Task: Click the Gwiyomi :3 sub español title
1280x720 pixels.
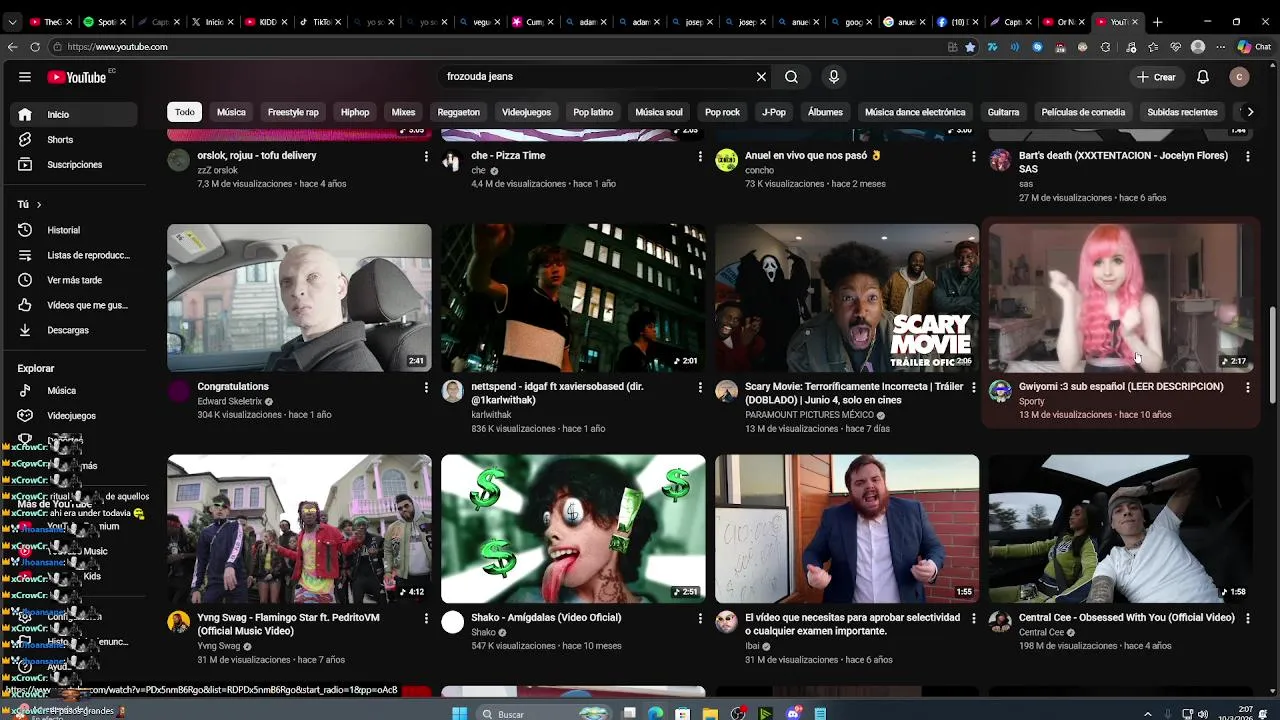Action: point(1121,387)
